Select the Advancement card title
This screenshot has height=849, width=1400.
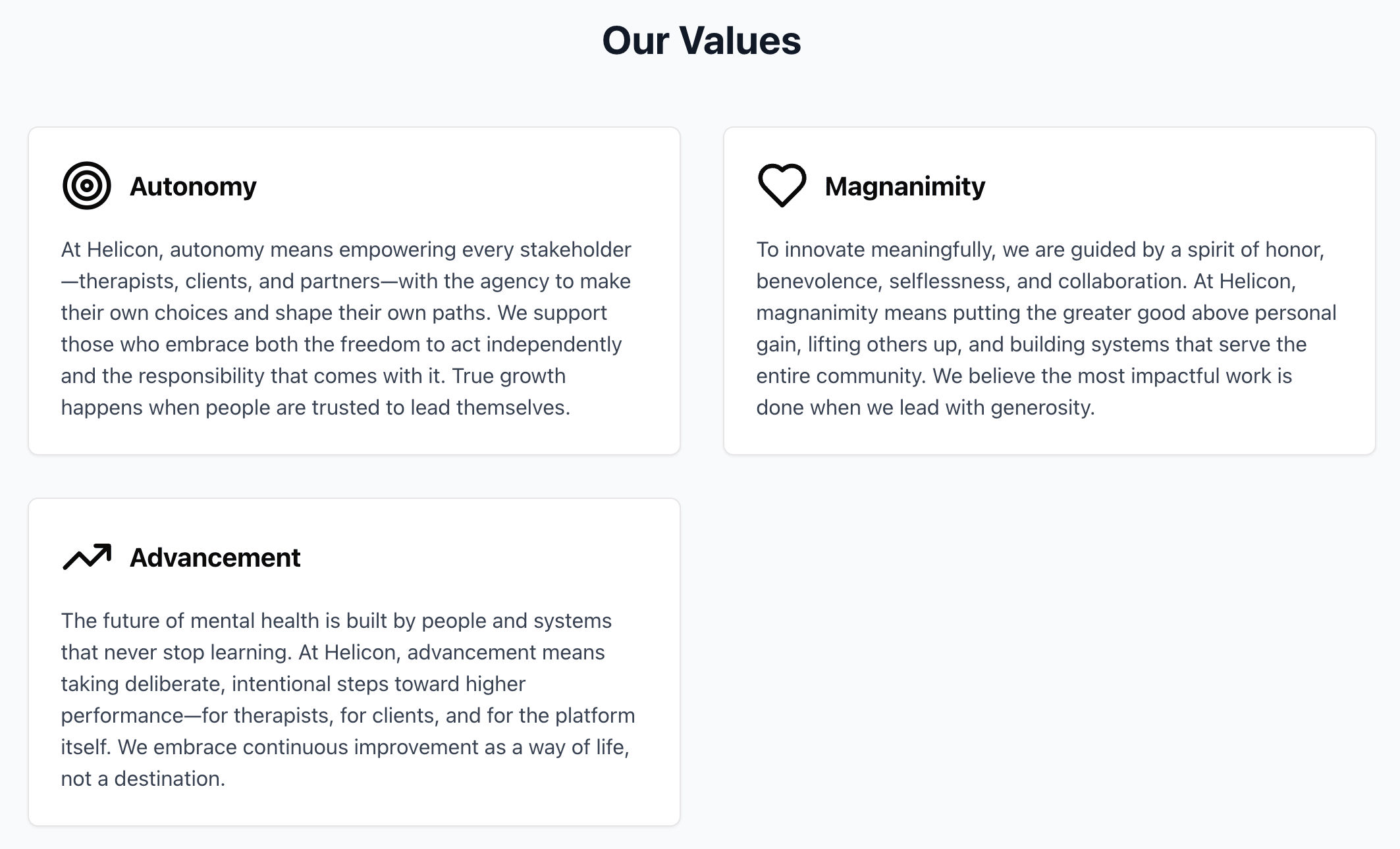215,557
